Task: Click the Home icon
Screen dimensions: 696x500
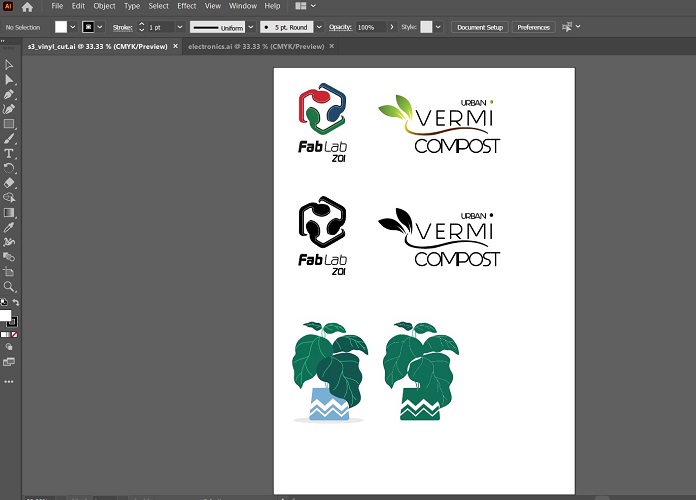Action: click(x=27, y=7)
